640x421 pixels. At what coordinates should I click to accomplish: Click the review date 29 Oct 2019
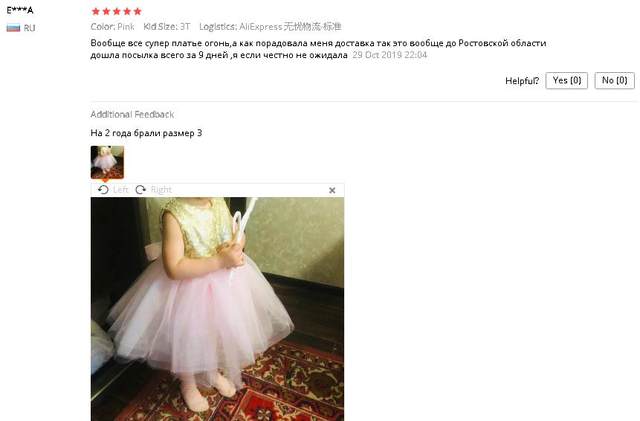(390, 55)
